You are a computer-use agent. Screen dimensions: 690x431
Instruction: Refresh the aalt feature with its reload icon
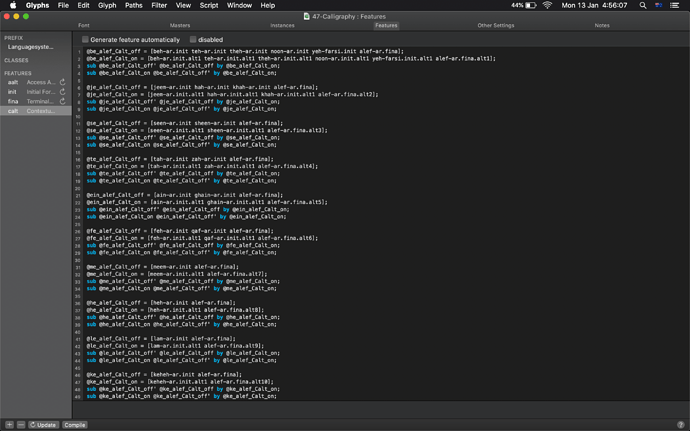coord(62,82)
